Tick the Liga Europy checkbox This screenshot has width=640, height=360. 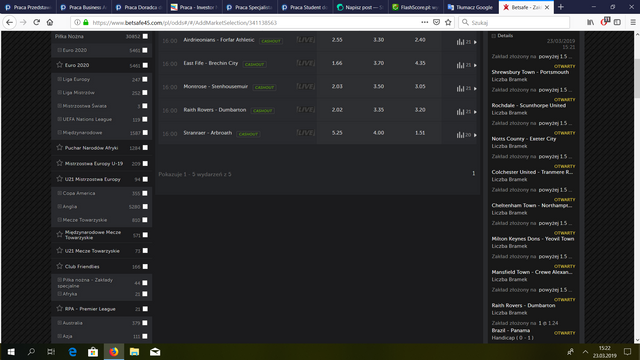pyautogui.click(x=145, y=79)
